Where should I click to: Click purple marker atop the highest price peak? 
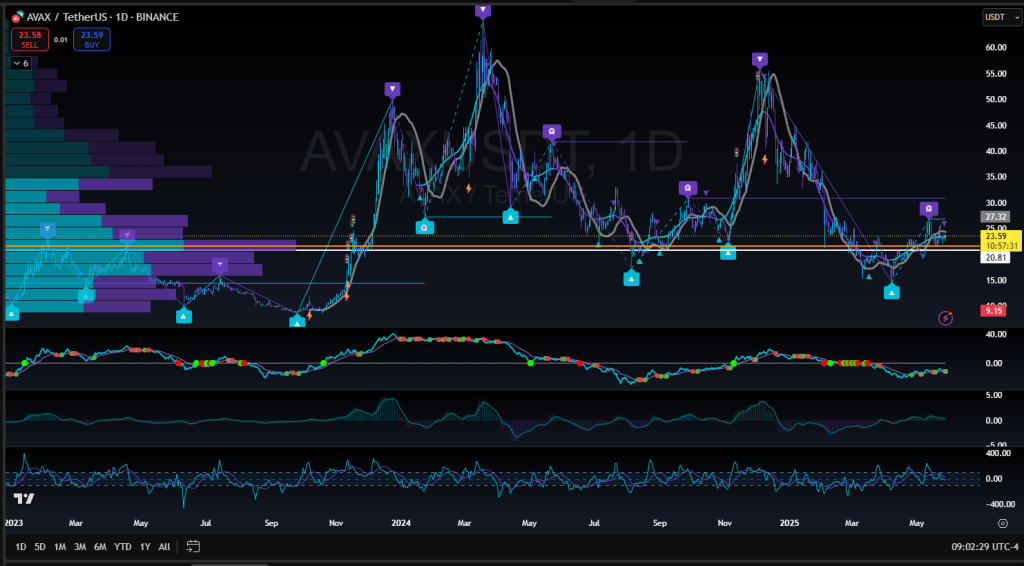[x=483, y=10]
